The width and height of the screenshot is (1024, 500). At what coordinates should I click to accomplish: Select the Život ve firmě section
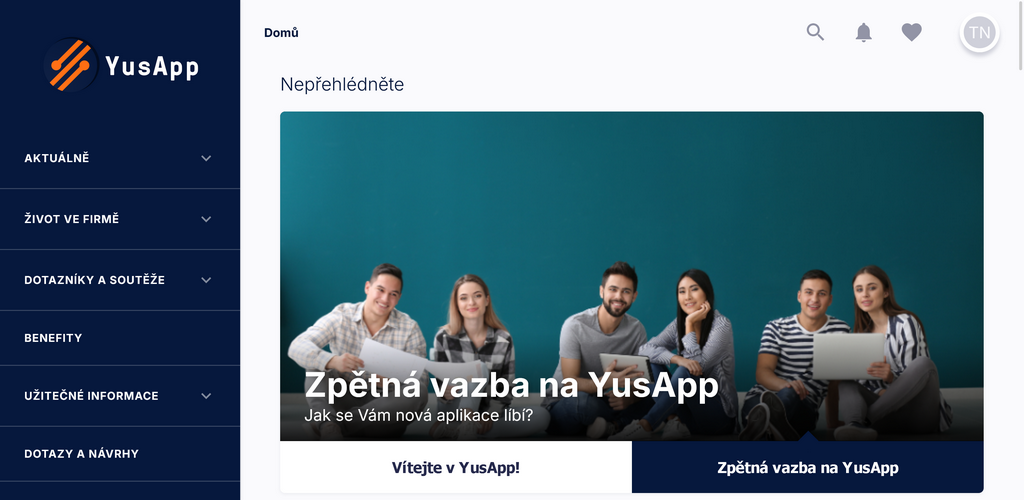[120, 219]
